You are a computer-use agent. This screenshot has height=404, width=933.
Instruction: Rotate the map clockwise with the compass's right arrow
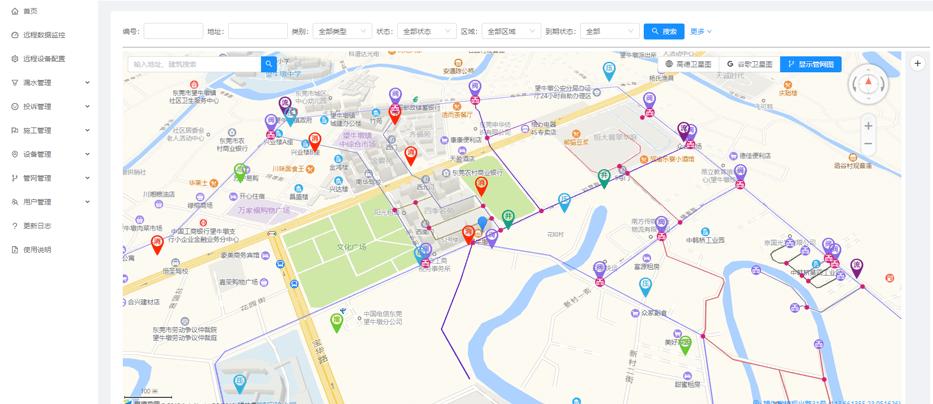click(882, 84)
